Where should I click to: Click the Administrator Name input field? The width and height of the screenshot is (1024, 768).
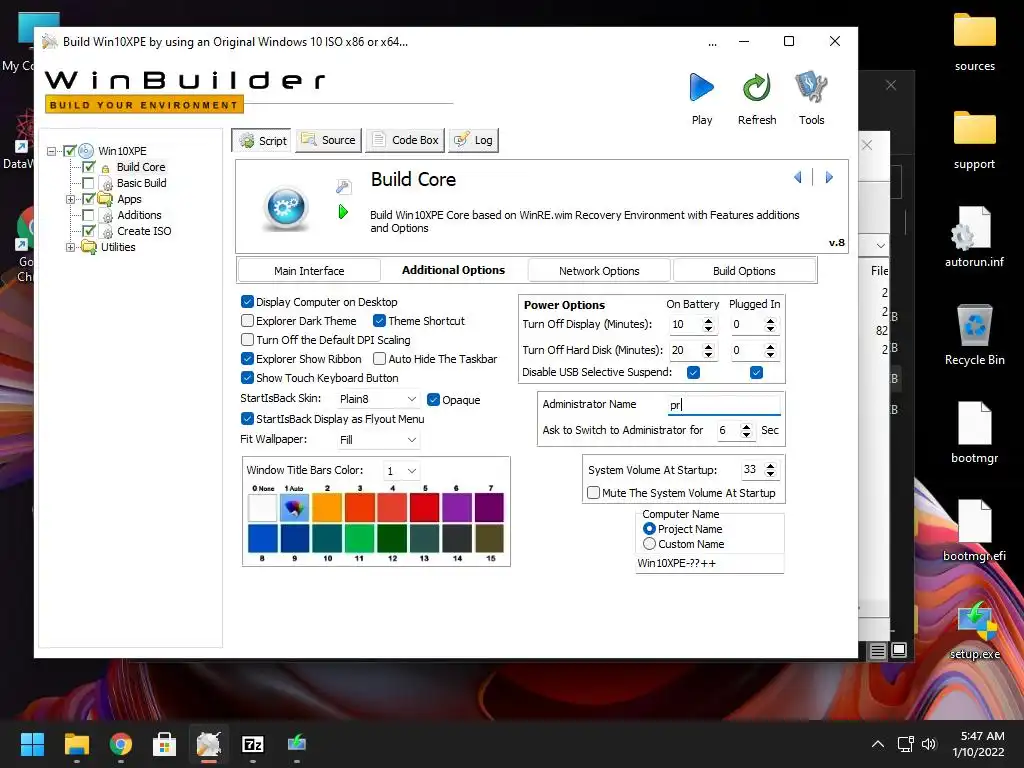tap(724, 405)
